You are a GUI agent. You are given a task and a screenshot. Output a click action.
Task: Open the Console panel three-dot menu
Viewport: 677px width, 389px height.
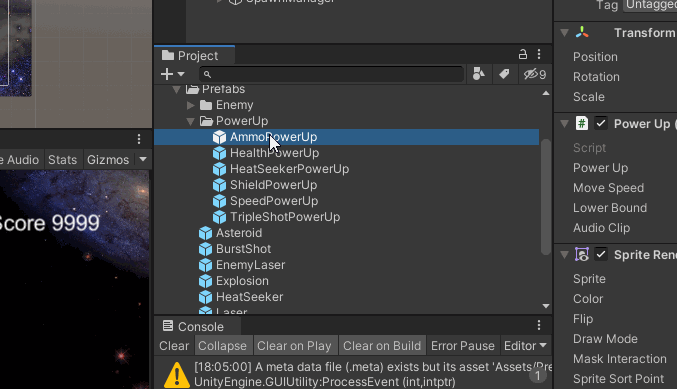click(539, 325)
